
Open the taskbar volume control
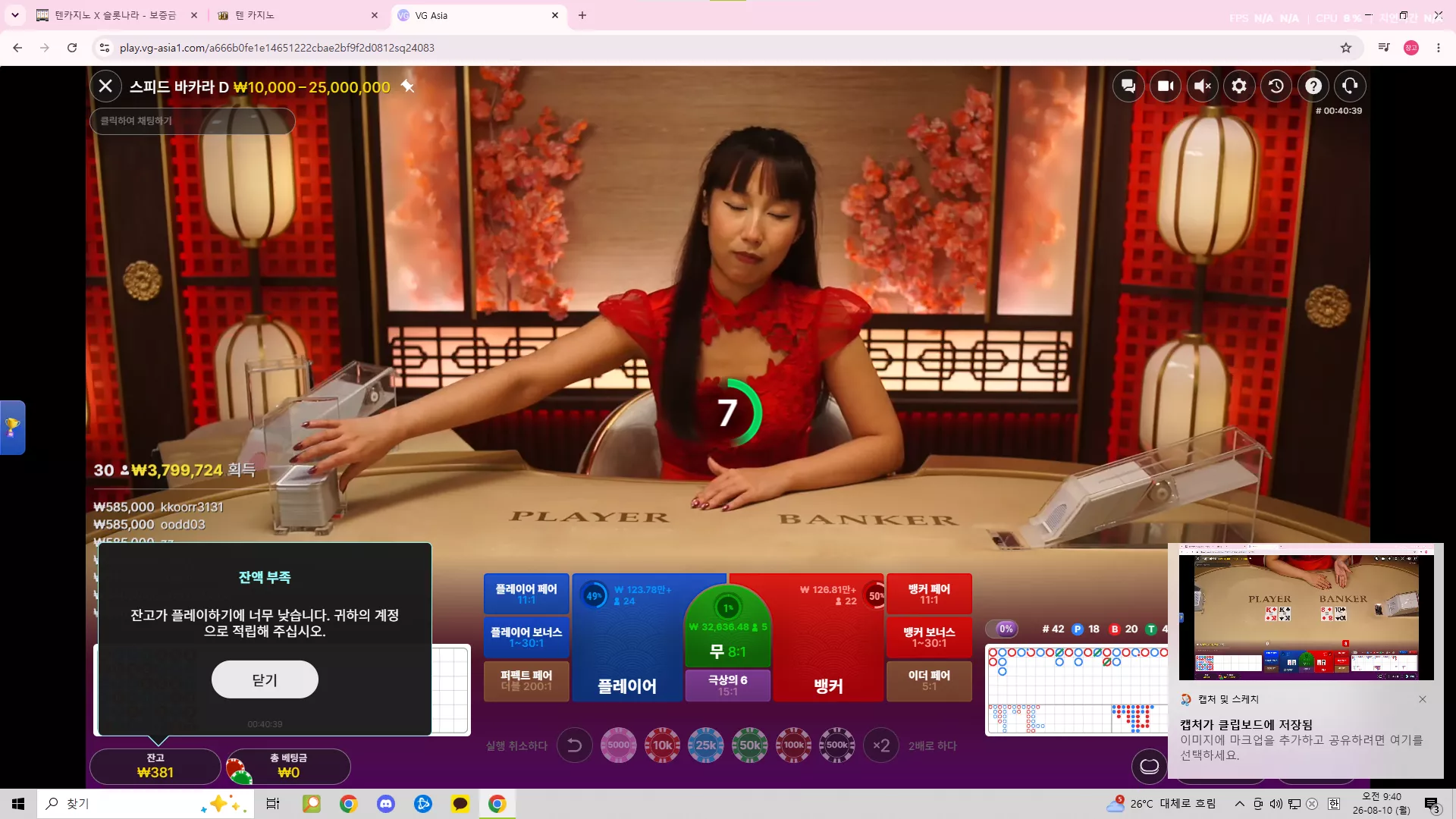1276,804
